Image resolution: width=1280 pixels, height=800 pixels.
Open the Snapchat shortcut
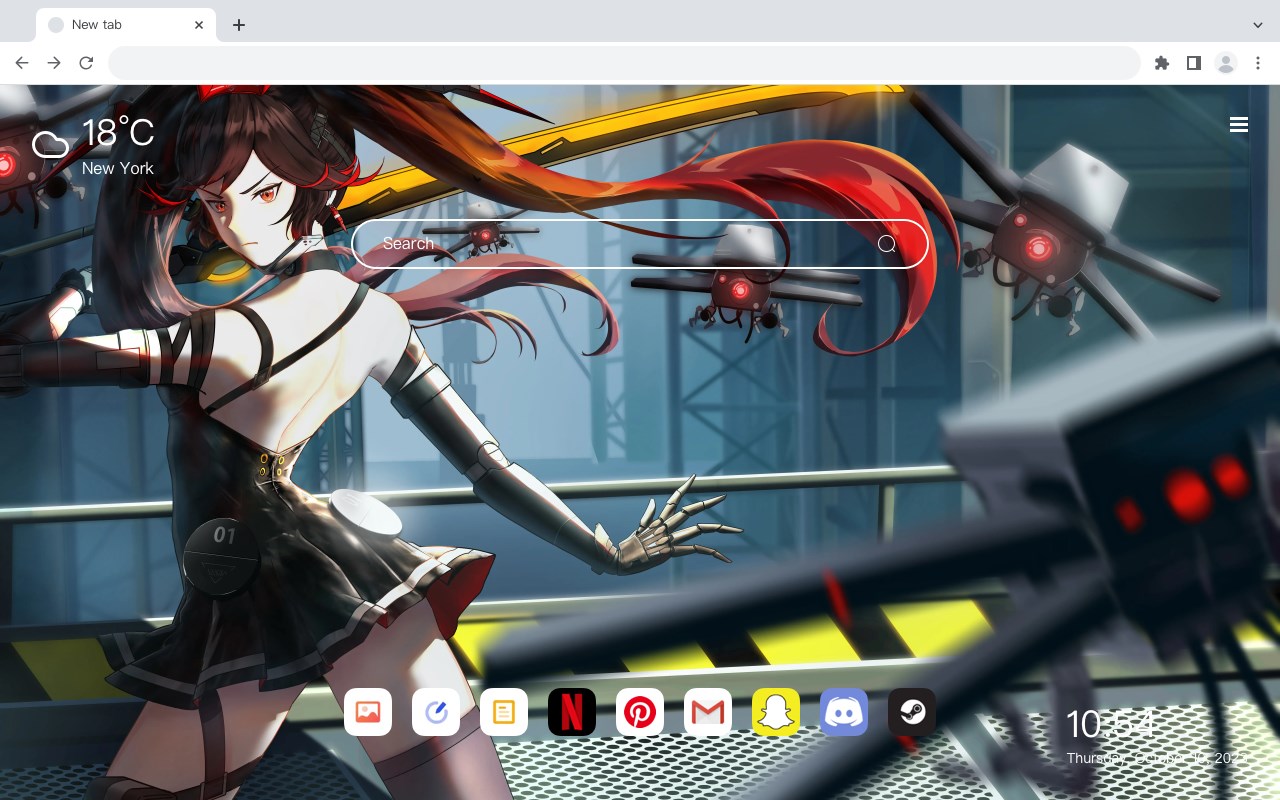776,712
